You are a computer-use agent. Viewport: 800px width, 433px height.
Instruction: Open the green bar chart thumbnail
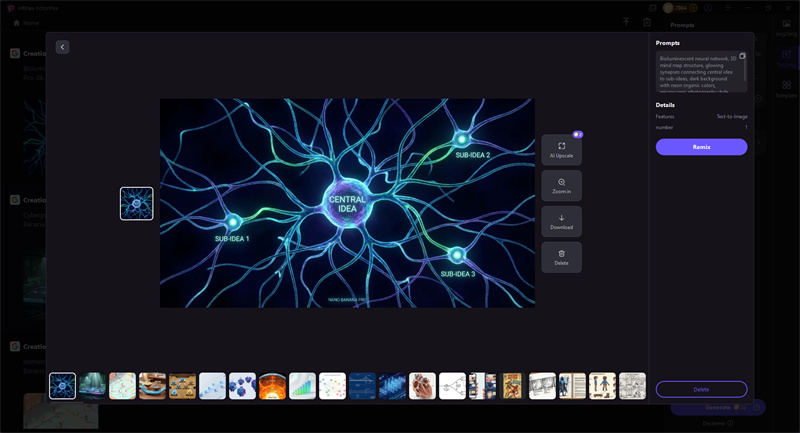coord(303,386)
